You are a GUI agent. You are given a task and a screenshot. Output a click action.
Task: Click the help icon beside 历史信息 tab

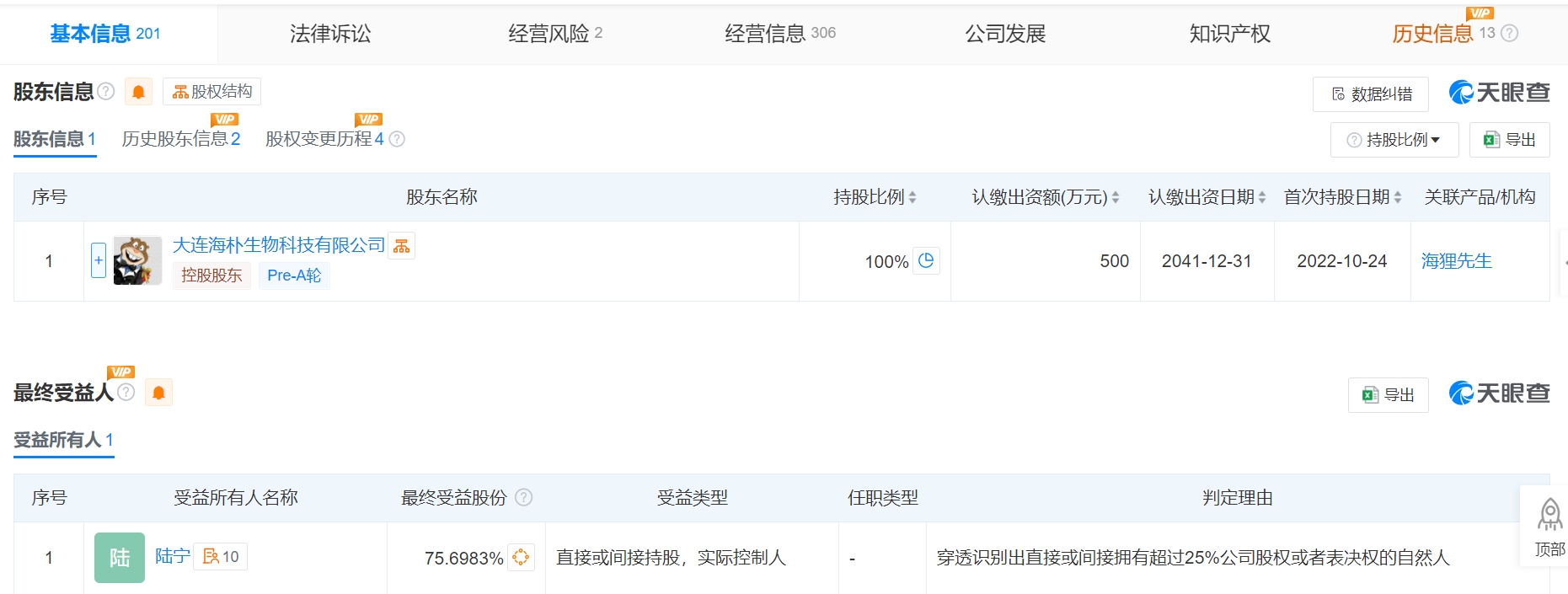(1510, 33)
